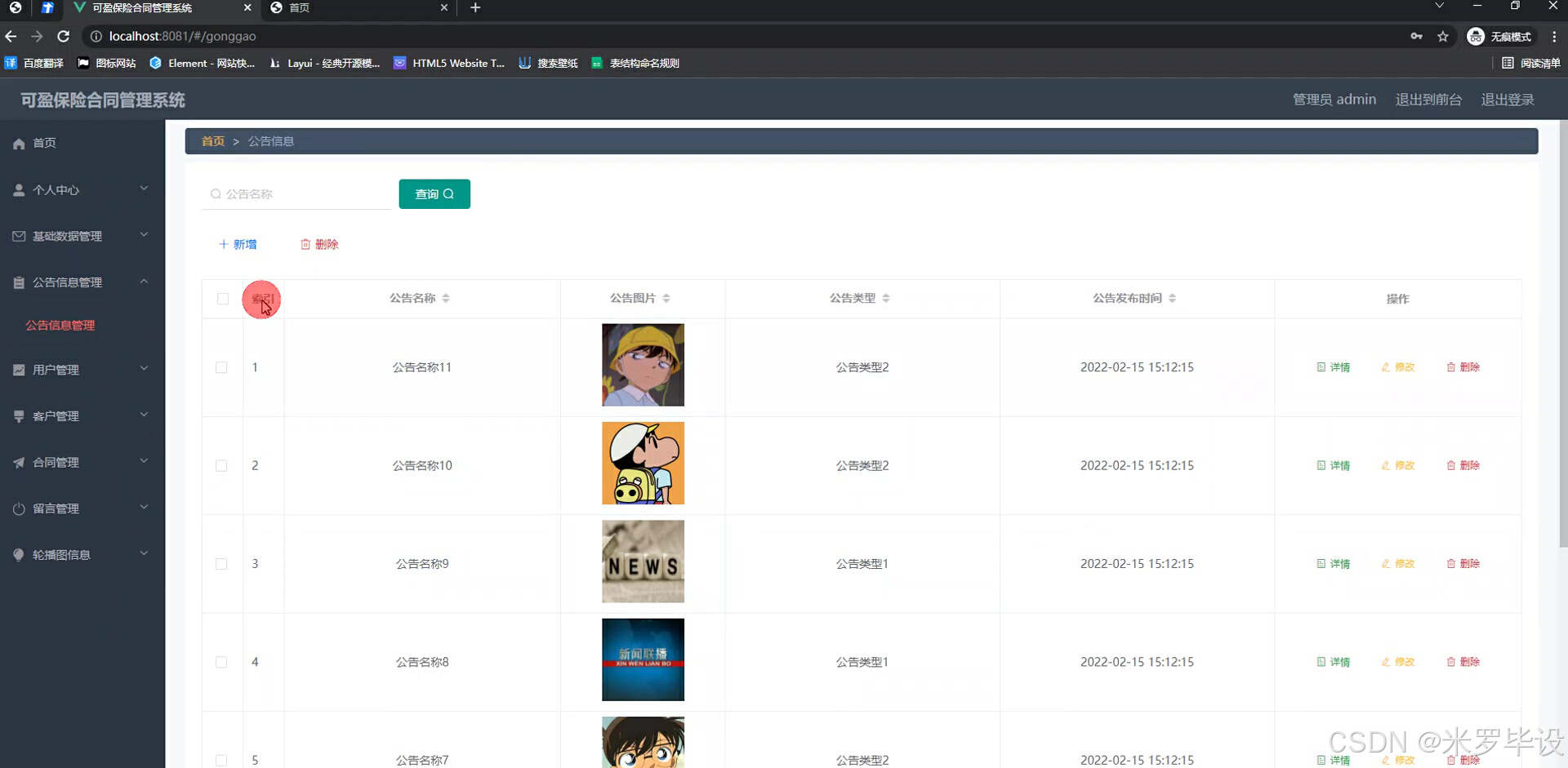Click 管理员 admin in header

click(1334, 100)
